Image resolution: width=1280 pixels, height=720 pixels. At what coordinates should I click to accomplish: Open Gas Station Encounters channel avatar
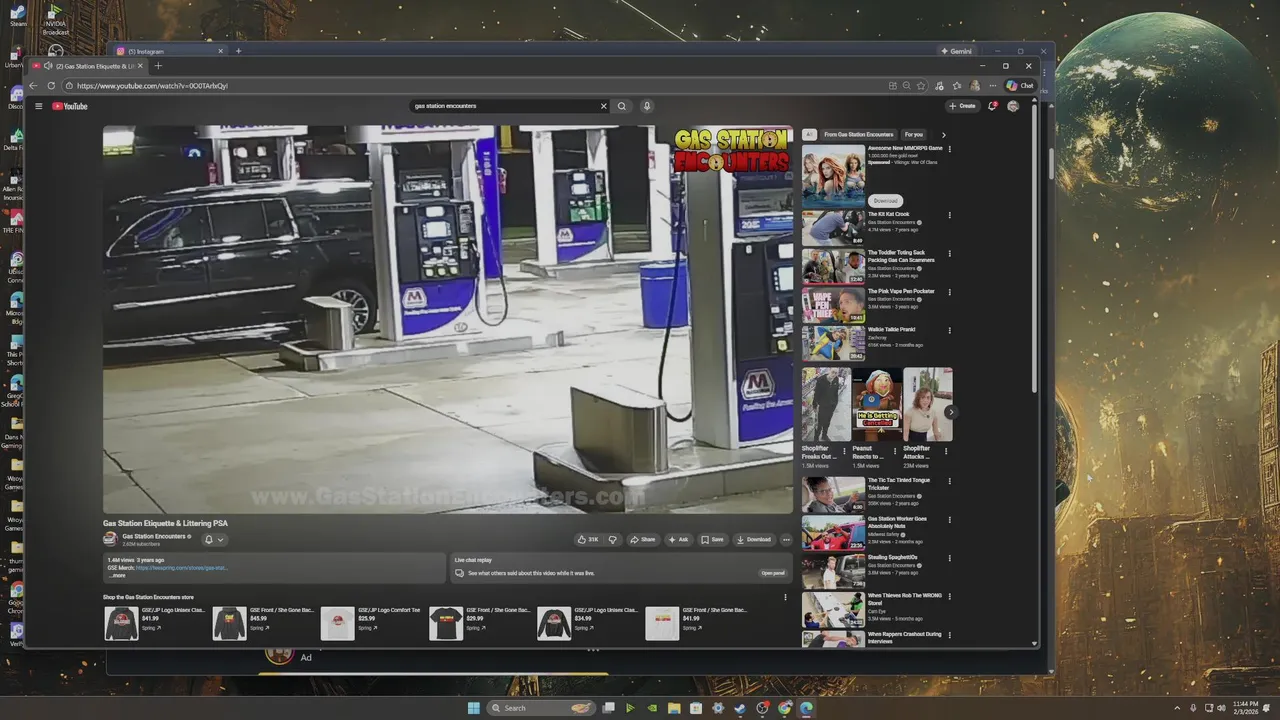[110, 539]
